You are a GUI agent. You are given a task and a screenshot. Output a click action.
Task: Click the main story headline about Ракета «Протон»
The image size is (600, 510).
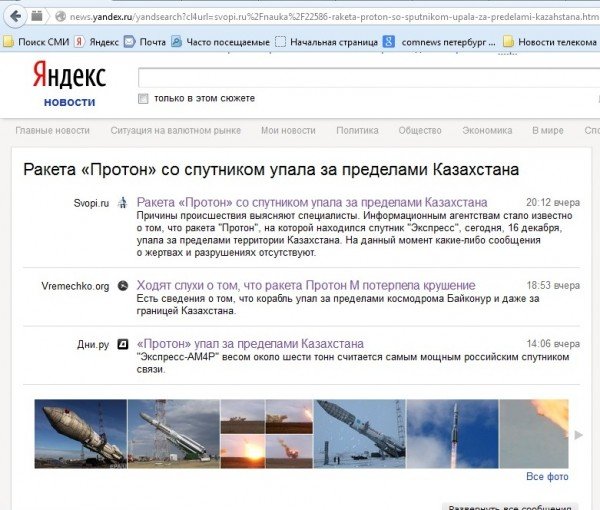[271, 169]
